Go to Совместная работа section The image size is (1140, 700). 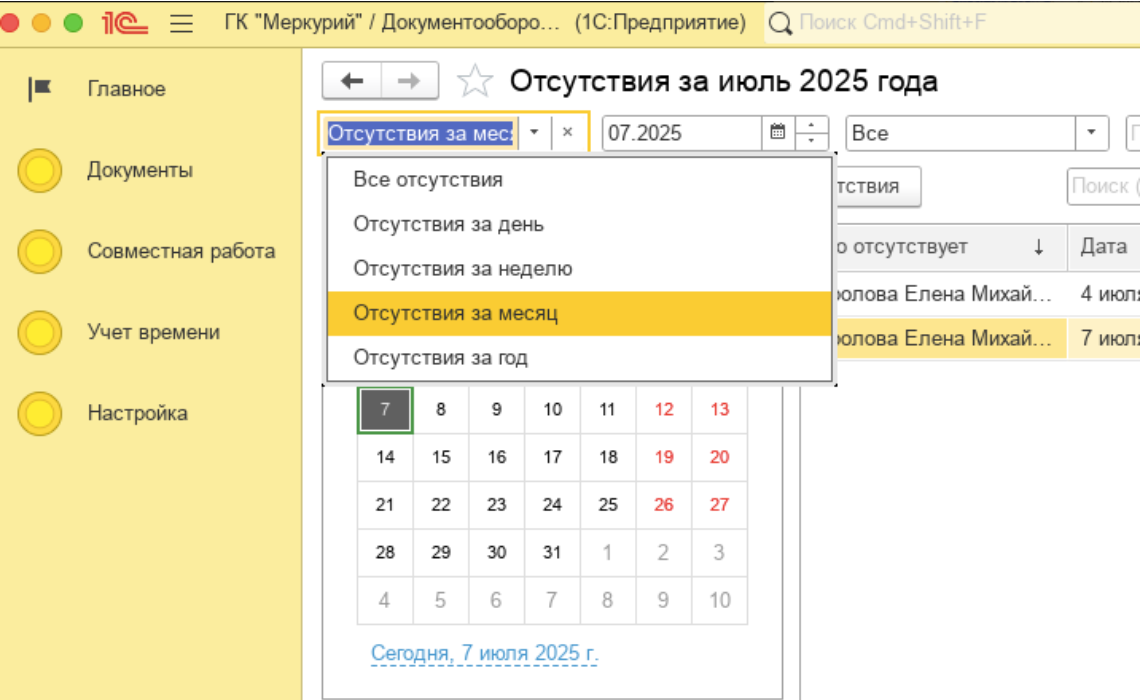[x=180, y=251]
